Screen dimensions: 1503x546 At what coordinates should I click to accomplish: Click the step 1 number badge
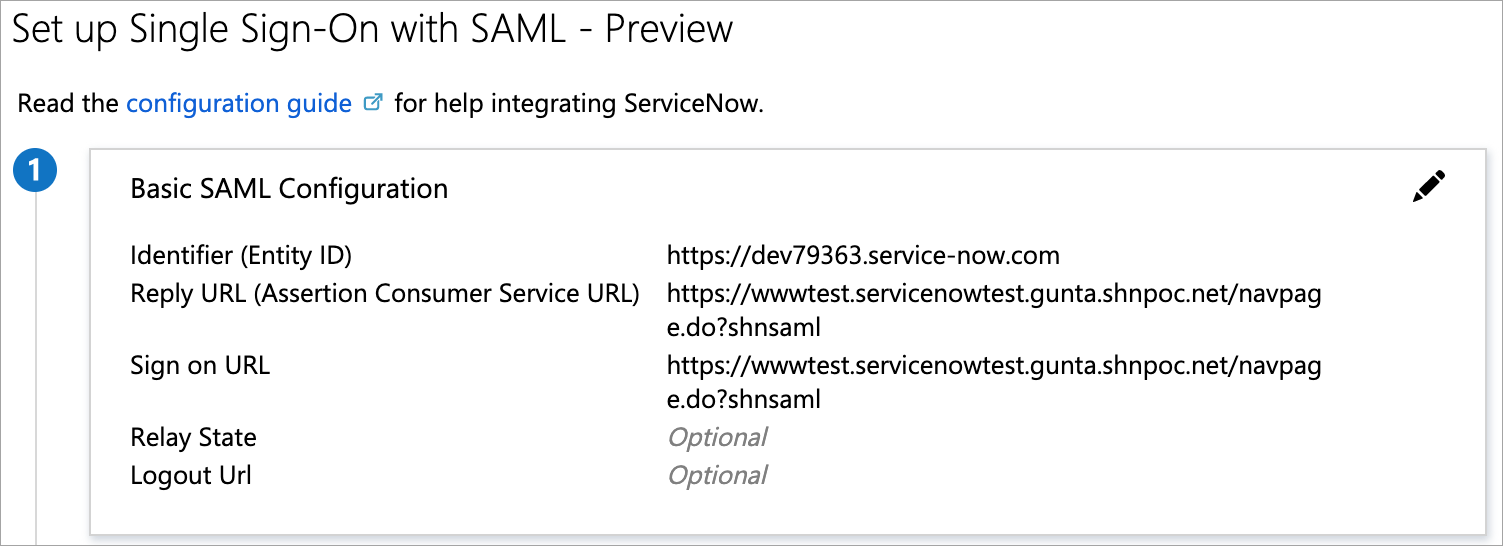point(35,172)
